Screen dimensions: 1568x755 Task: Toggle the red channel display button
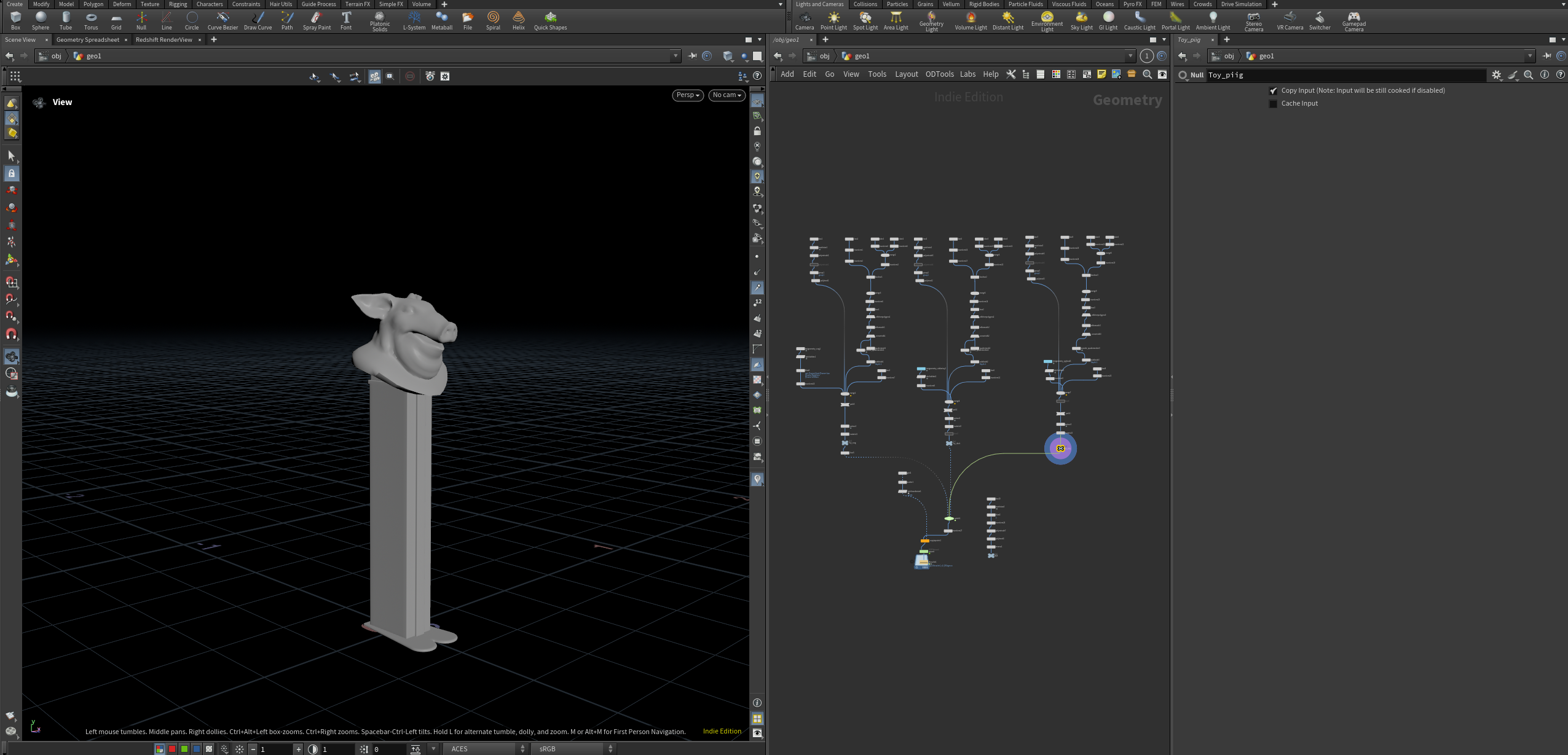[x=172, y=749]
